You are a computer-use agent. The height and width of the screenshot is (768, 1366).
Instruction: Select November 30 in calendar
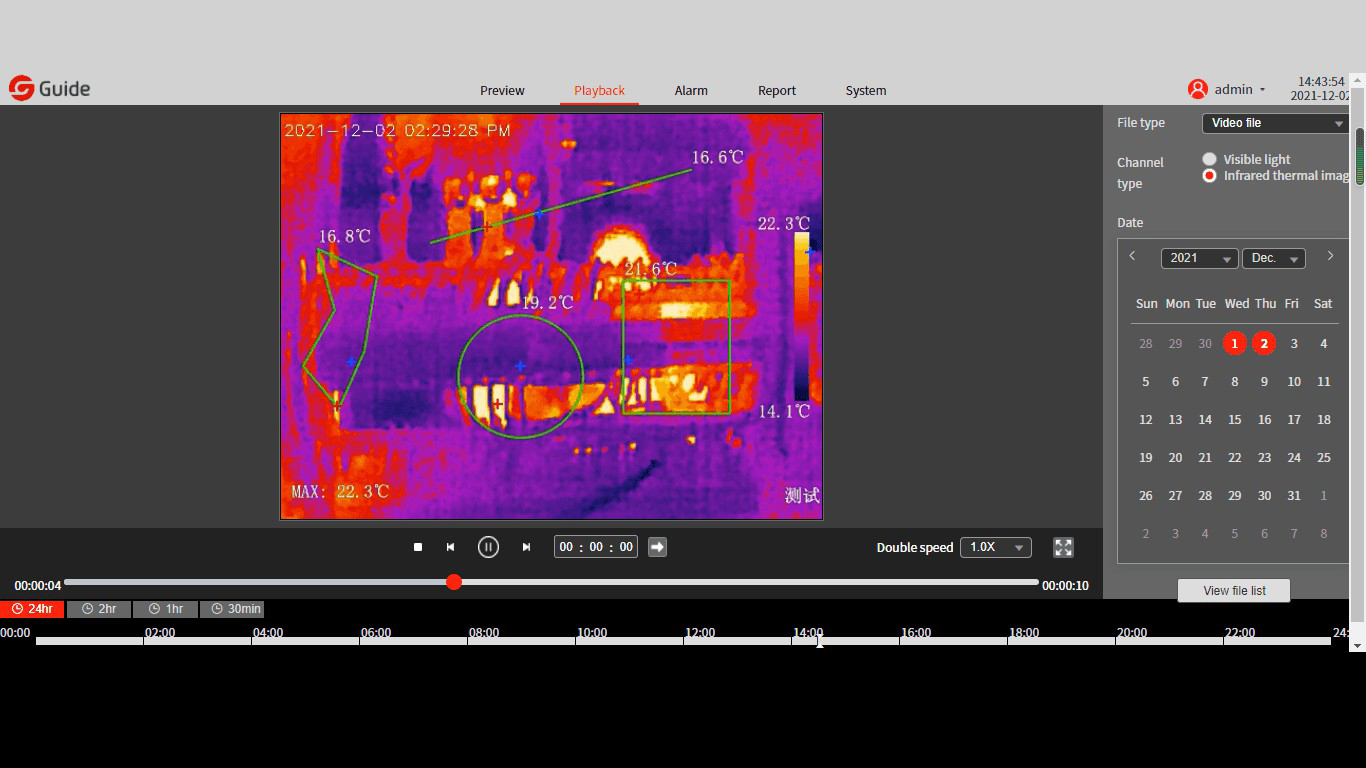click(1205, 343)
